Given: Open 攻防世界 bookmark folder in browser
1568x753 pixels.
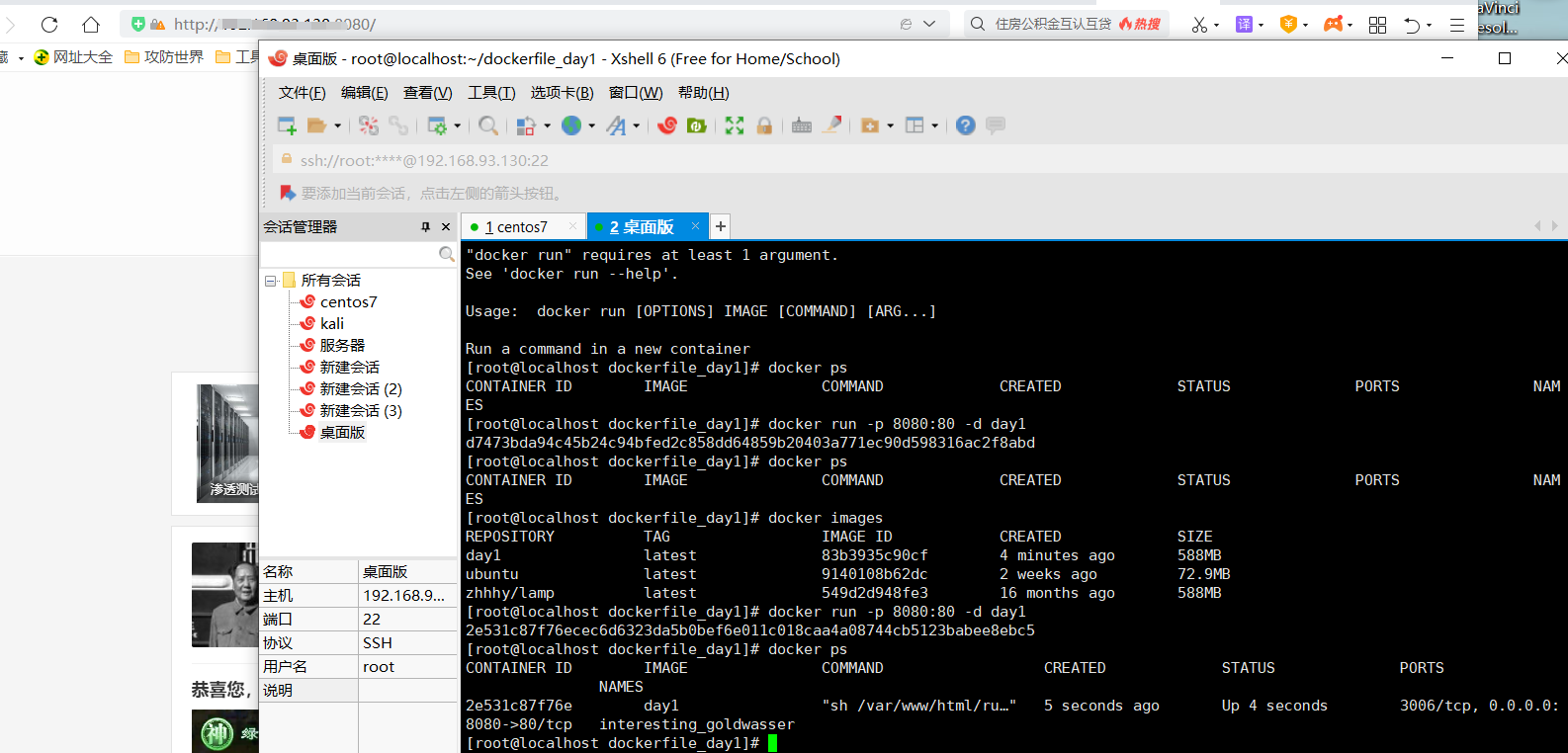Looking at the screenshot, I should (164, 57).
